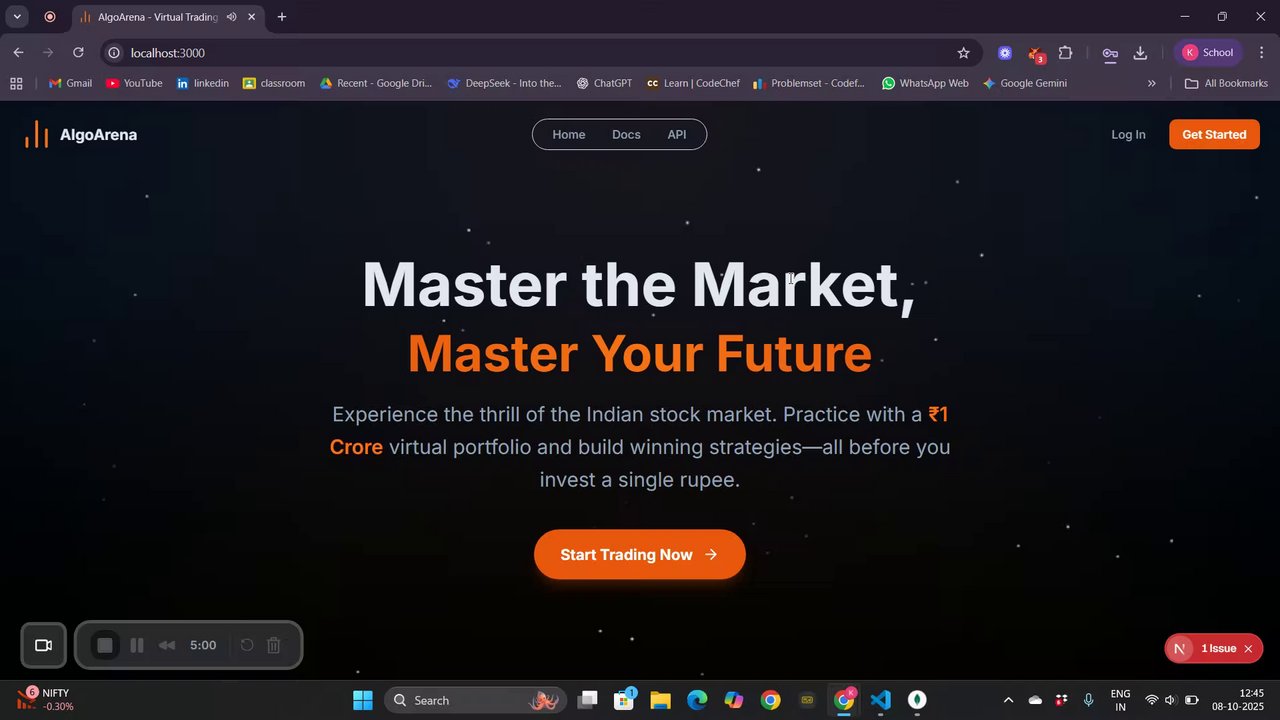Open Visual Studio Code from taskbar
The image size is (1280, 720).
[880, 700]
